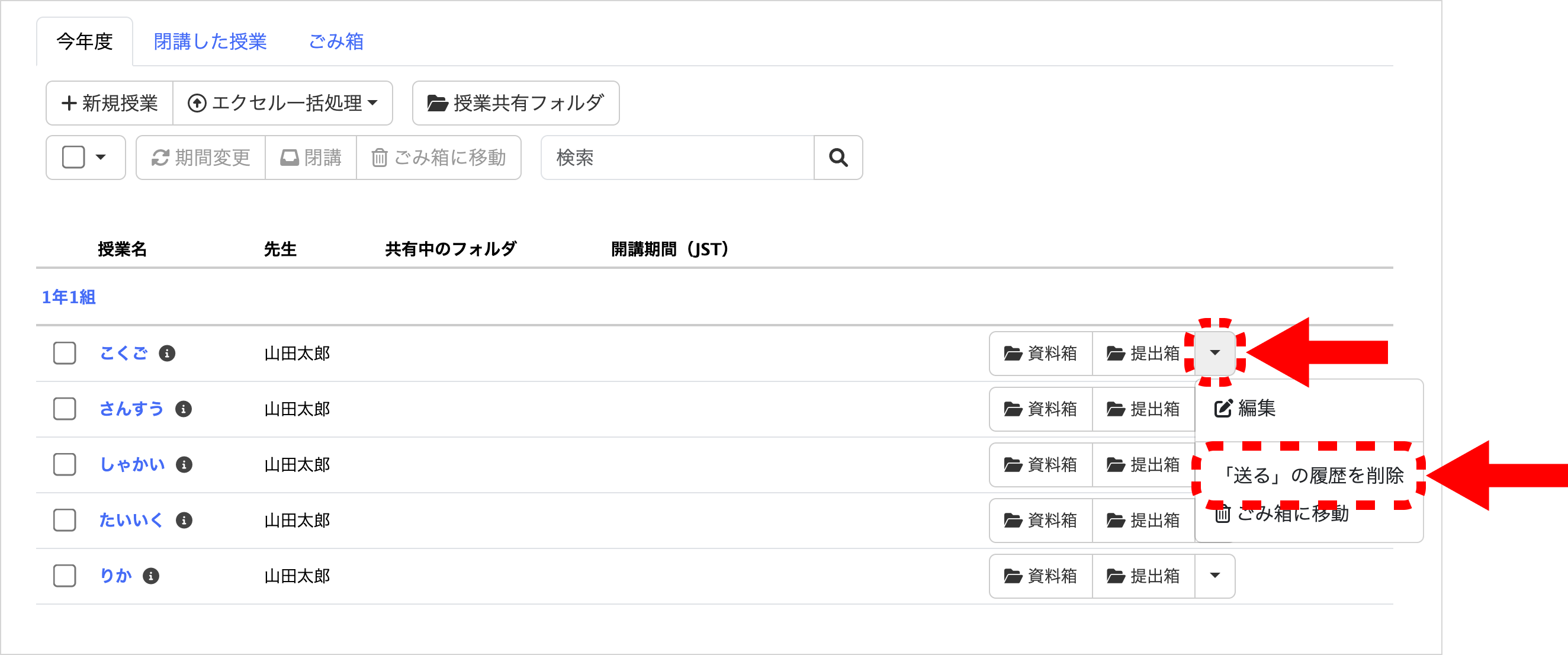Tick the しゃかい row checkbox
Image resolution: width=1568 pixels, height=655 pixels.
click(x=65, y=465)
